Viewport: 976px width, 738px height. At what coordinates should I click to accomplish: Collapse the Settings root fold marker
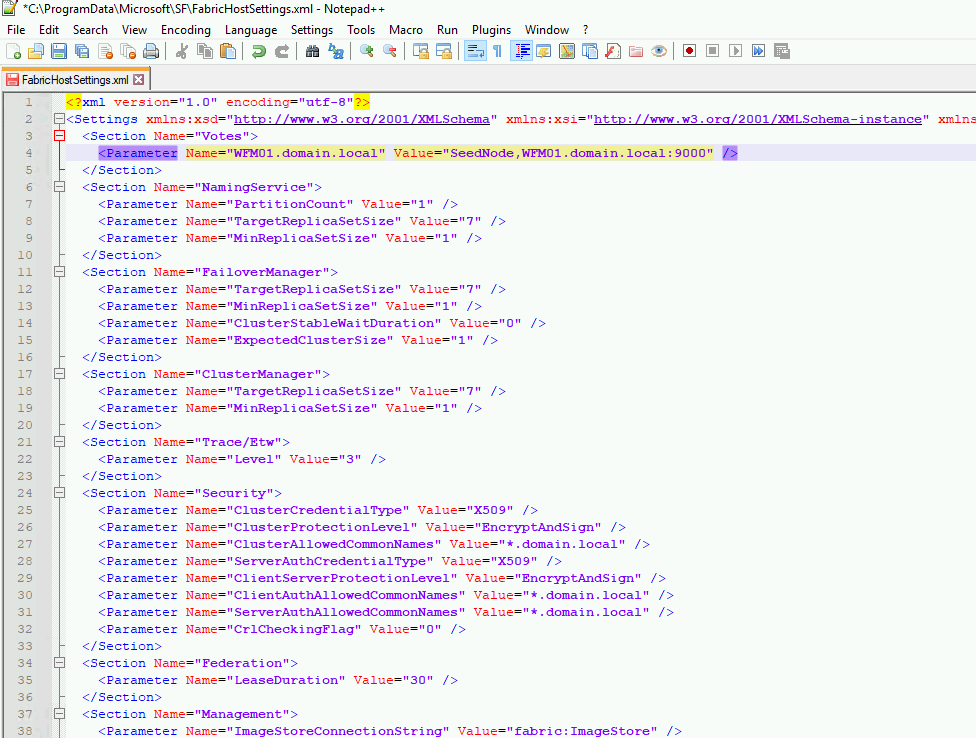click(x=59, y=119)
